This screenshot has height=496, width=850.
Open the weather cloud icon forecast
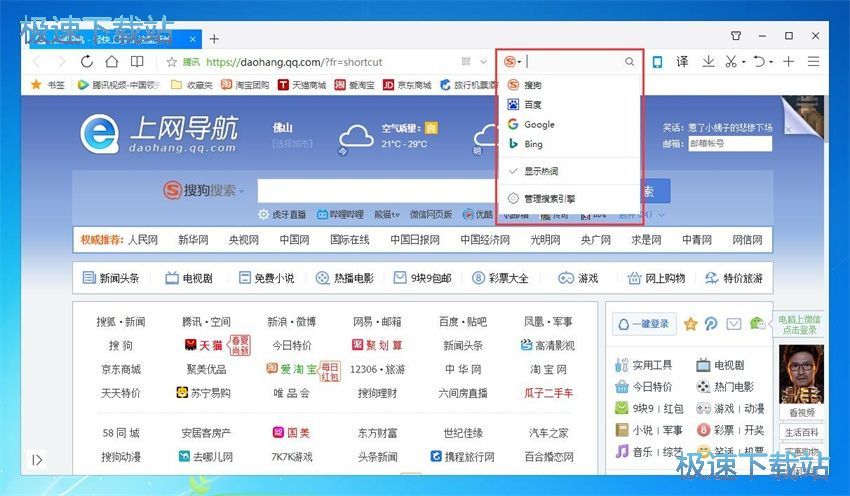[356, 138]
